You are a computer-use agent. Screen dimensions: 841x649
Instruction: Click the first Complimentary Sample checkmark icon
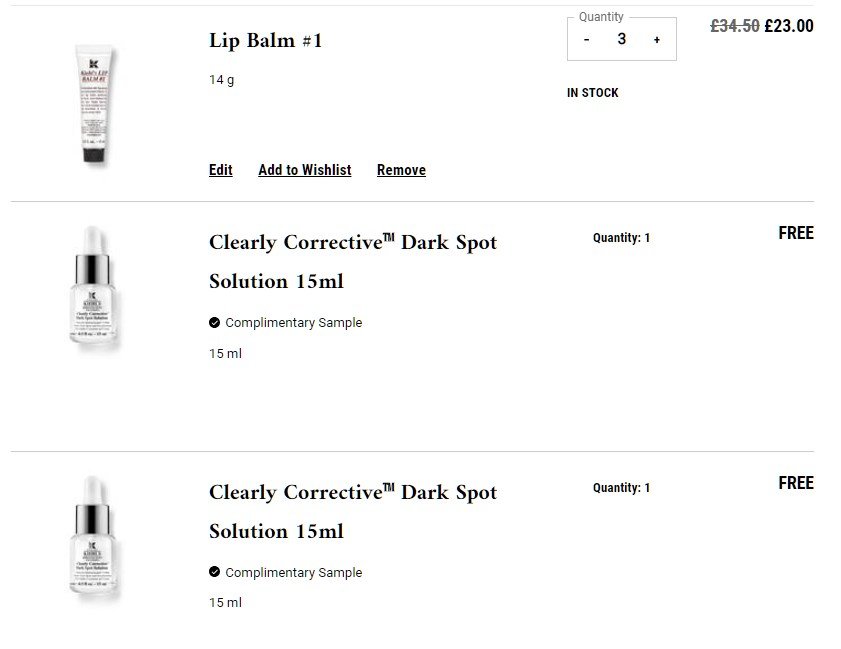point(215,323)
